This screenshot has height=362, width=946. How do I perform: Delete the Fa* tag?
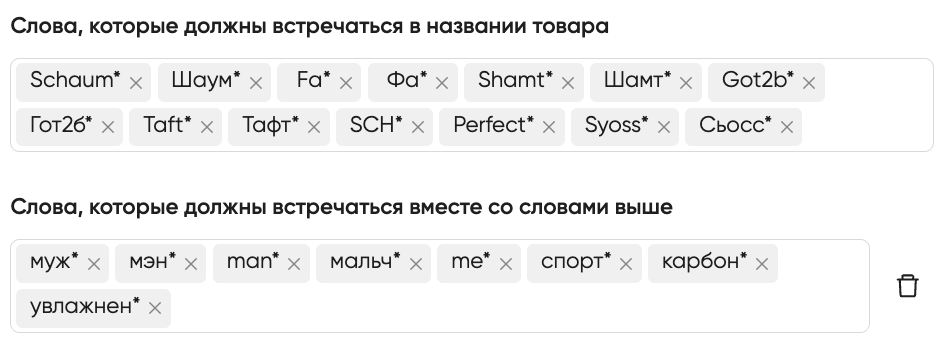(x=346, y=83)
